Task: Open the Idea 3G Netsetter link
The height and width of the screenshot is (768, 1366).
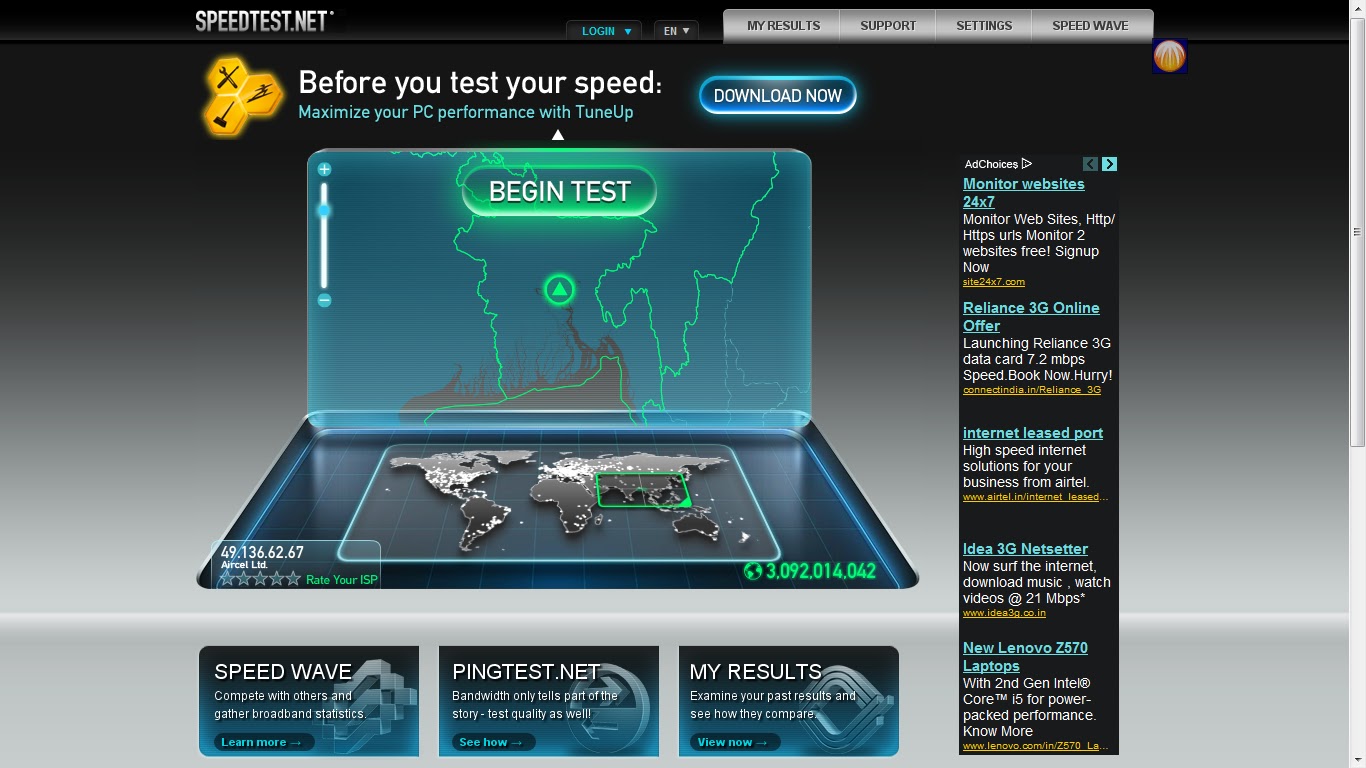Action: [x=1025, y=549]
